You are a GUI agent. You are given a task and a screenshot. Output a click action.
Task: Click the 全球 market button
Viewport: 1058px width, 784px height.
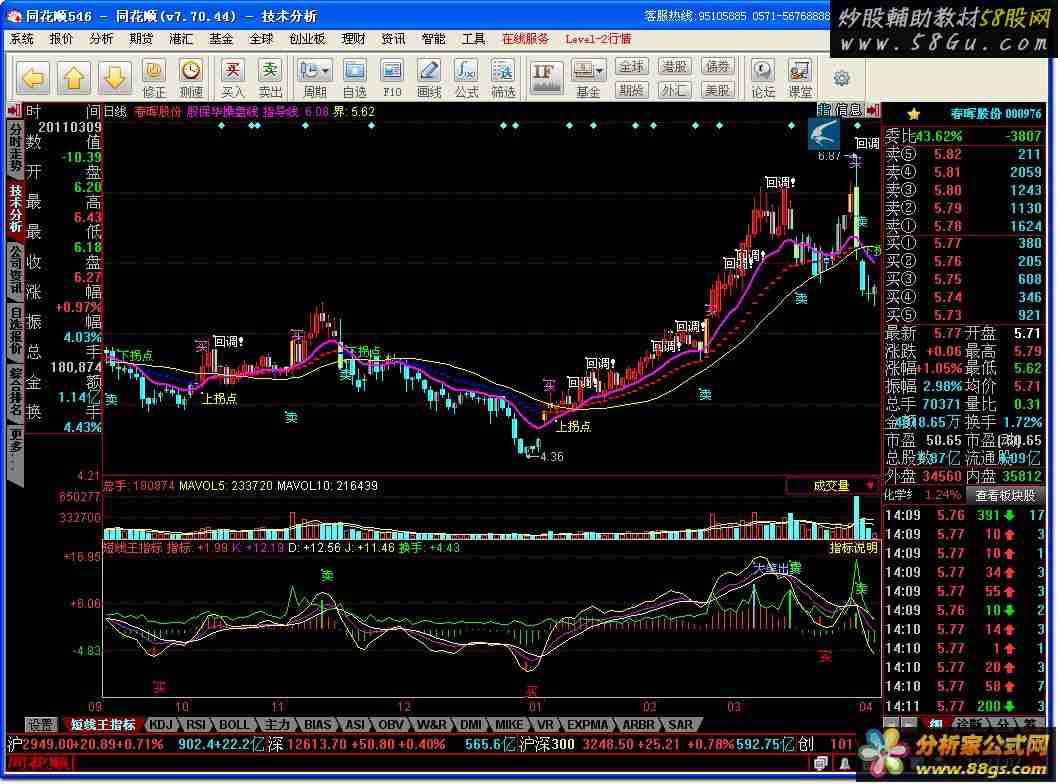pos(632,66)
